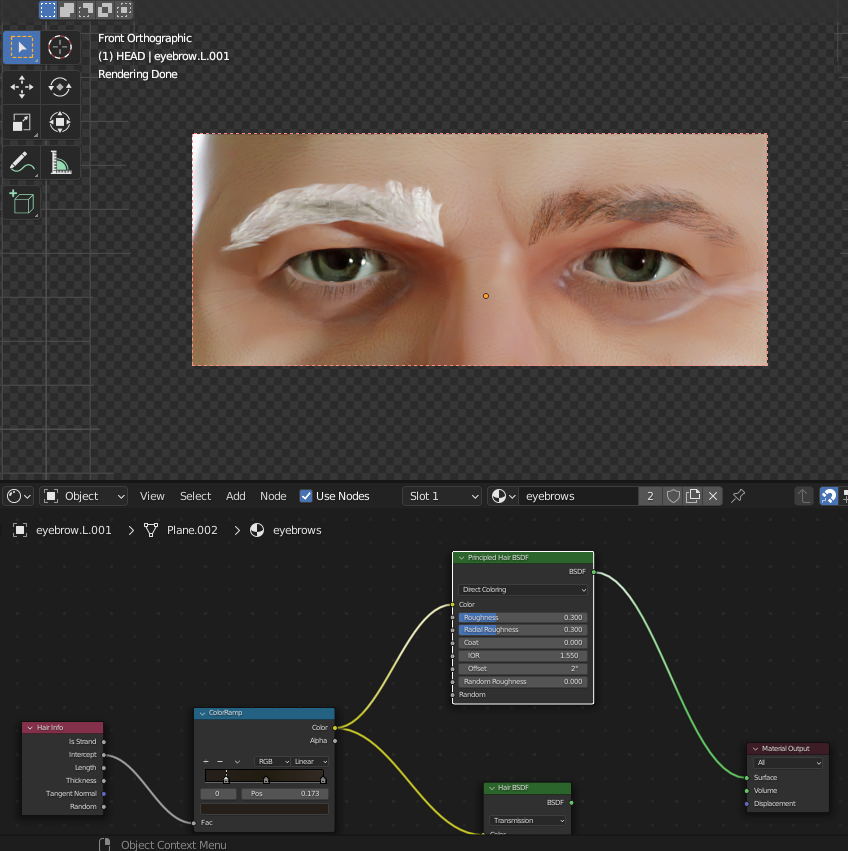Pick the Annotate pencil tool
Viewport: 848px width, 851px height.
click(x=21, y=162)
